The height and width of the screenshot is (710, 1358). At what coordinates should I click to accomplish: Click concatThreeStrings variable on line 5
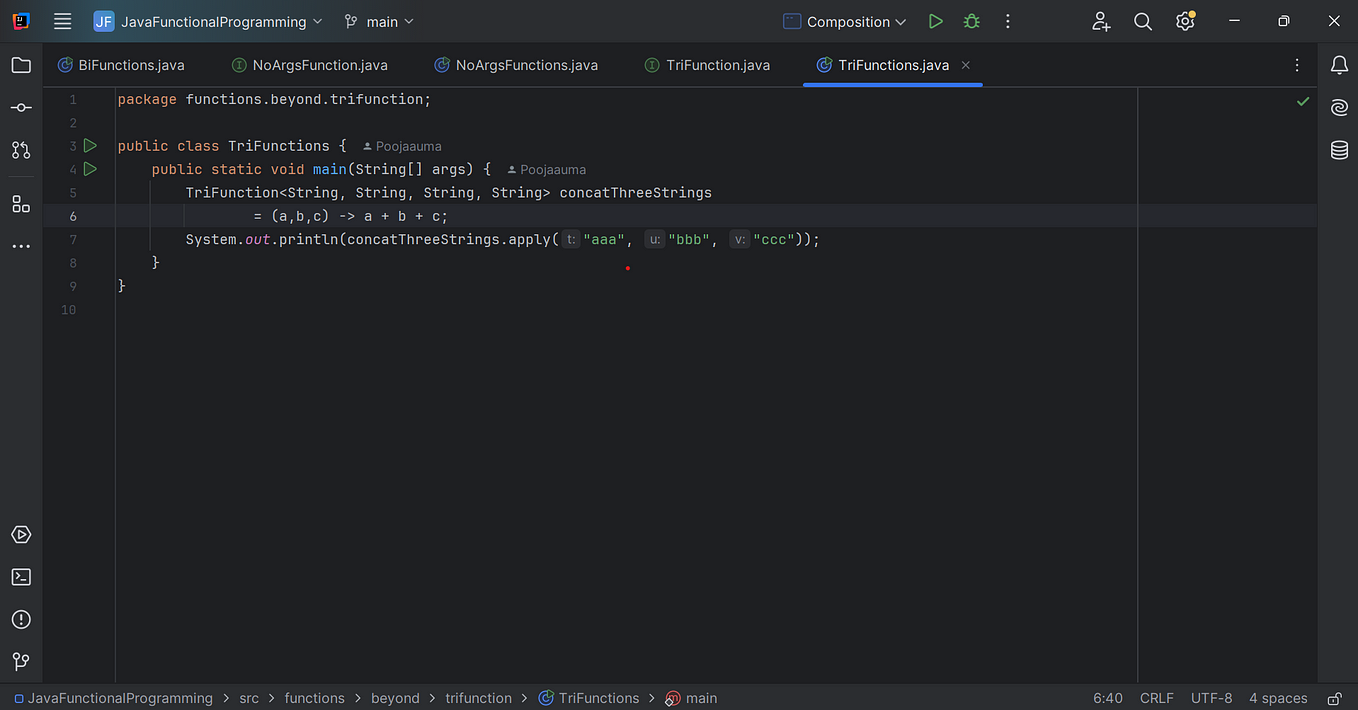coord(636,193)
